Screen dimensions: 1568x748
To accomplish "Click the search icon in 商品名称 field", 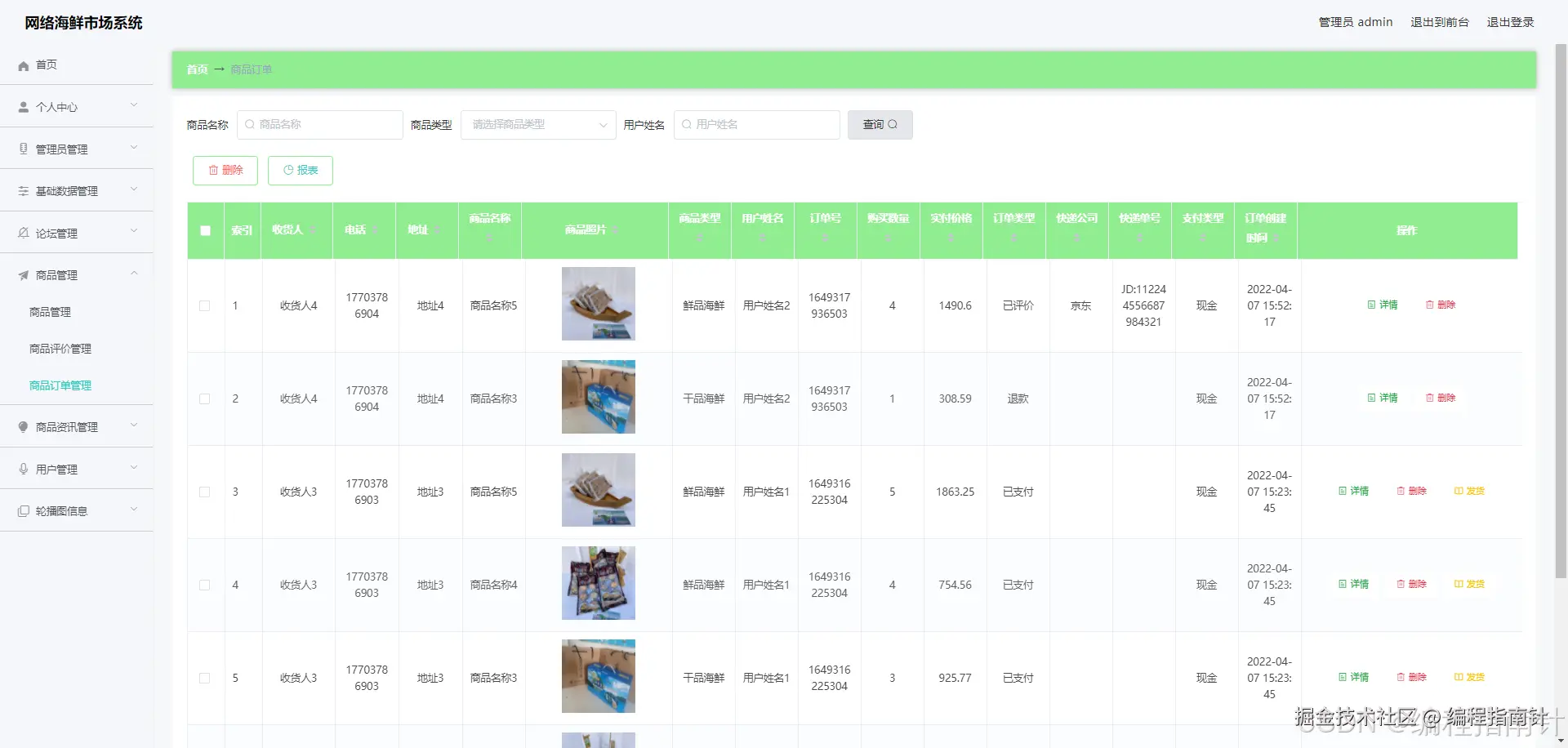I will [x=250, y=124].
